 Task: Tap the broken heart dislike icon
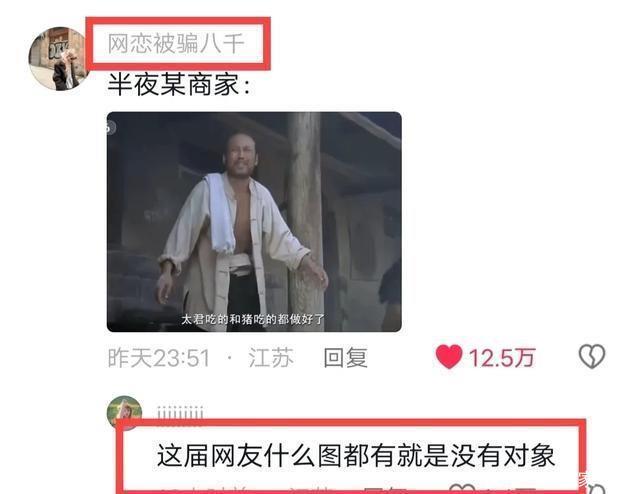click(591, 357)
